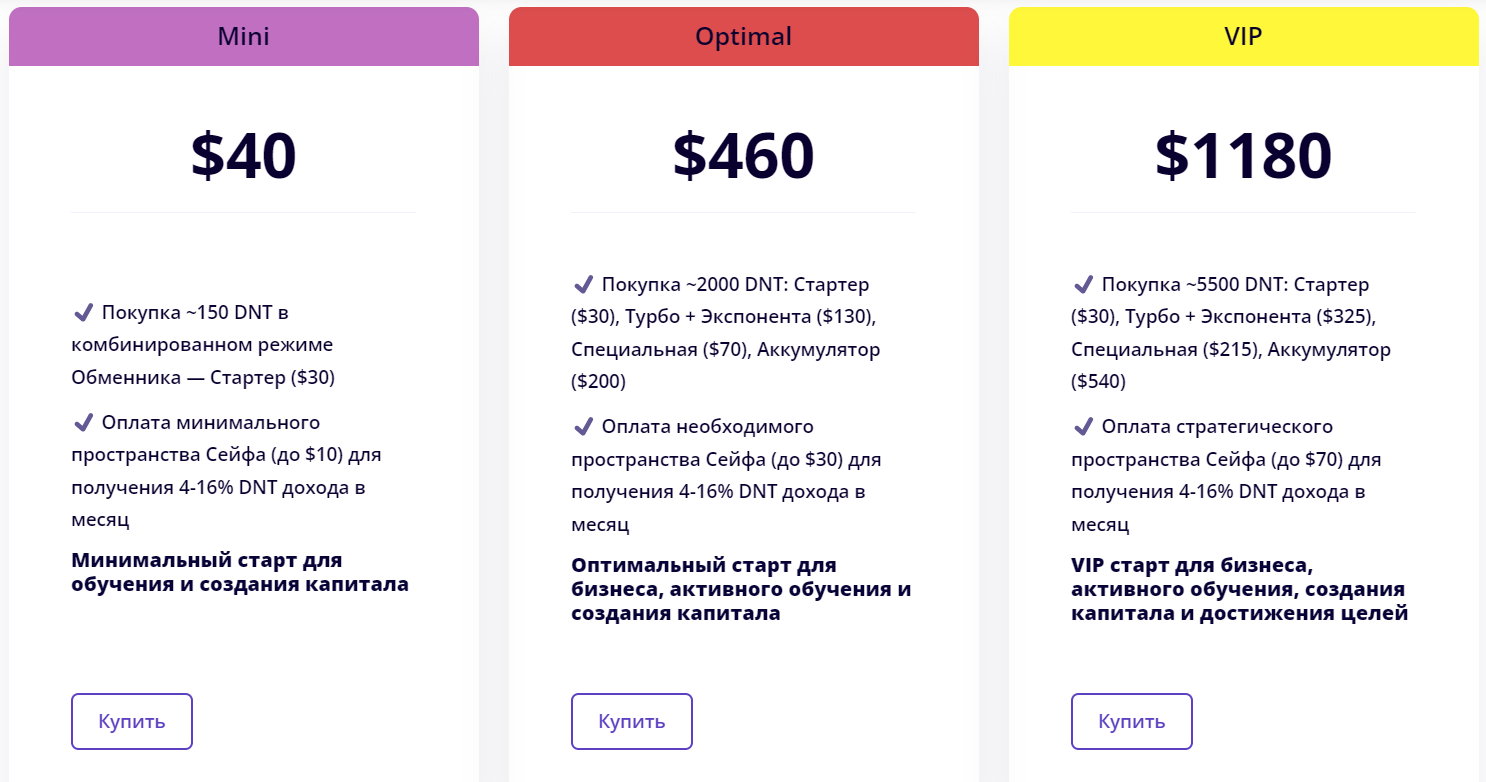Image resolution: width=1486 pixels, height=782 pixels.
Task: Click the checkmark next to Оплата минимального пространства
Action: tap(84, 422)
